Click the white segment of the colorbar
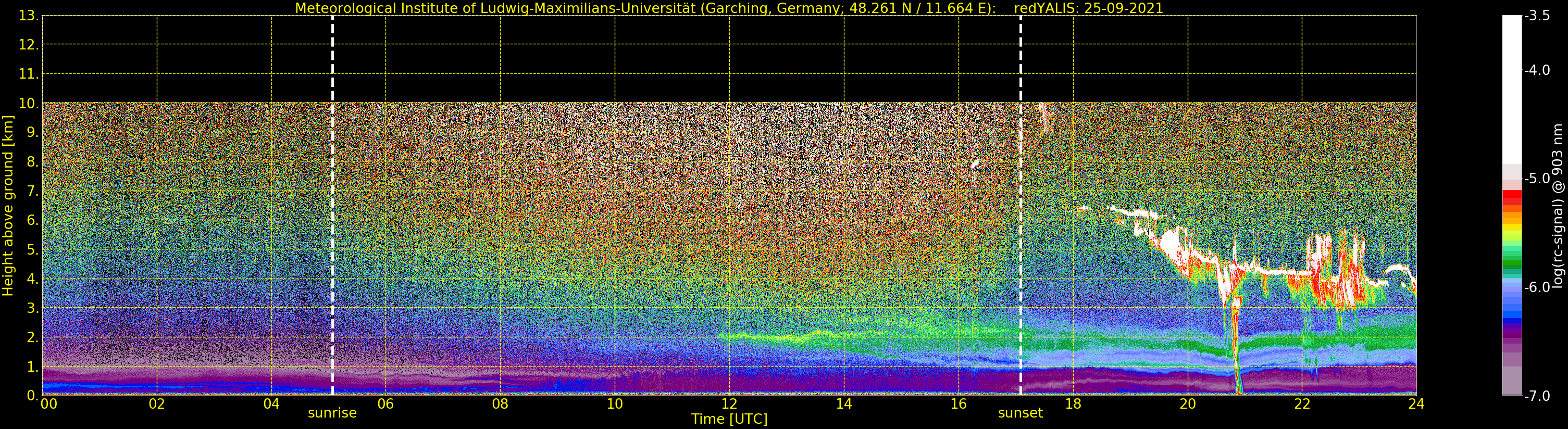Viewport: 1568px width, 429px height. point(1512,90)
